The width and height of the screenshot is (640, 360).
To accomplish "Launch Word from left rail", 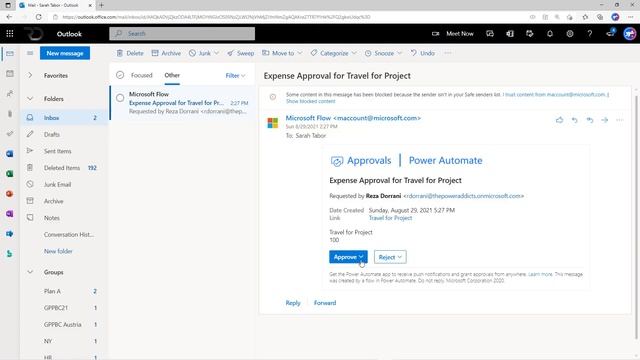I will [10, 153].
